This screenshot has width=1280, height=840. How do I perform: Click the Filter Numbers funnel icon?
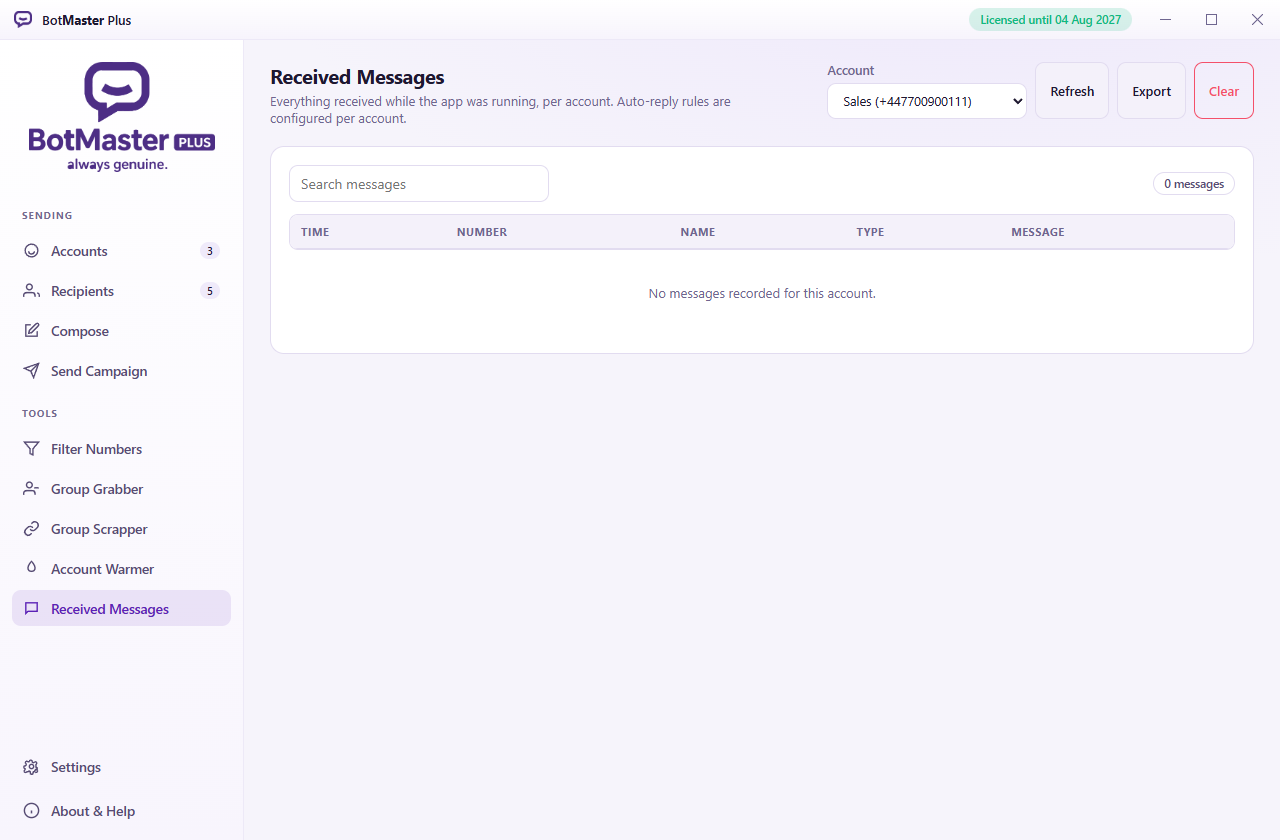tap(32, 449)
